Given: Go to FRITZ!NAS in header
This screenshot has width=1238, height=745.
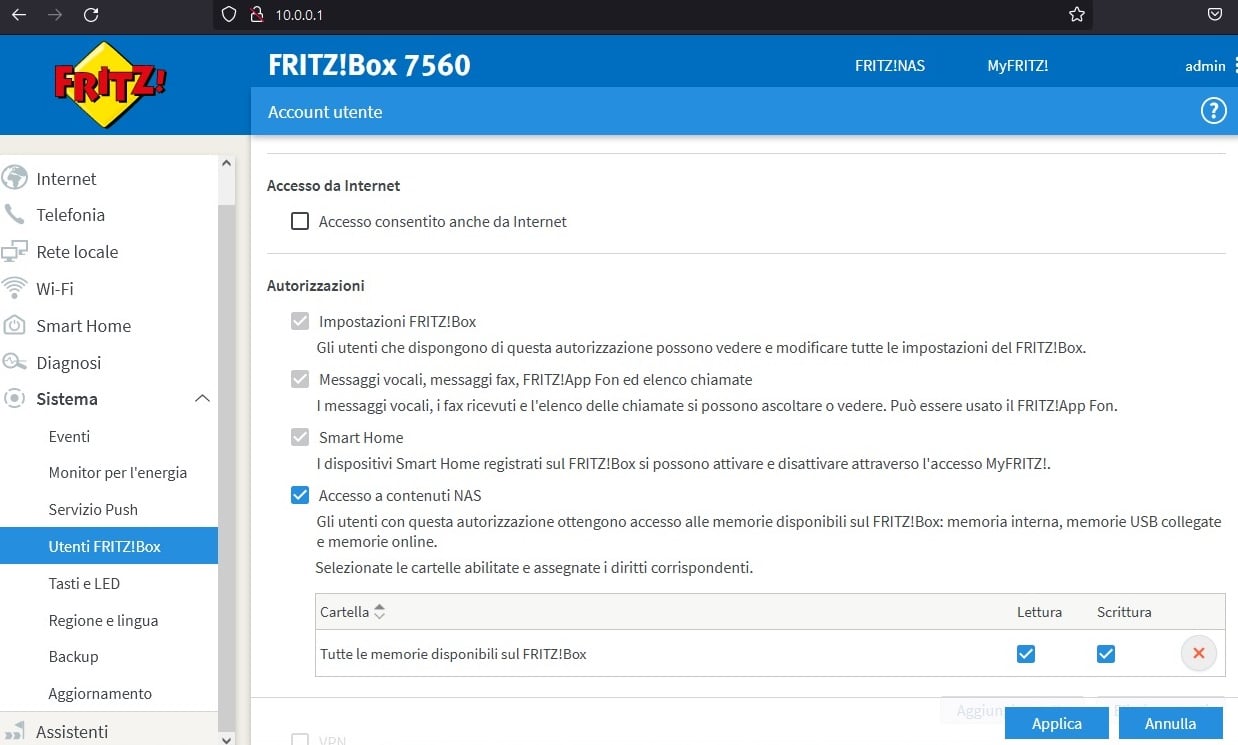Looking at the screenshot, I should click(889, 66).
